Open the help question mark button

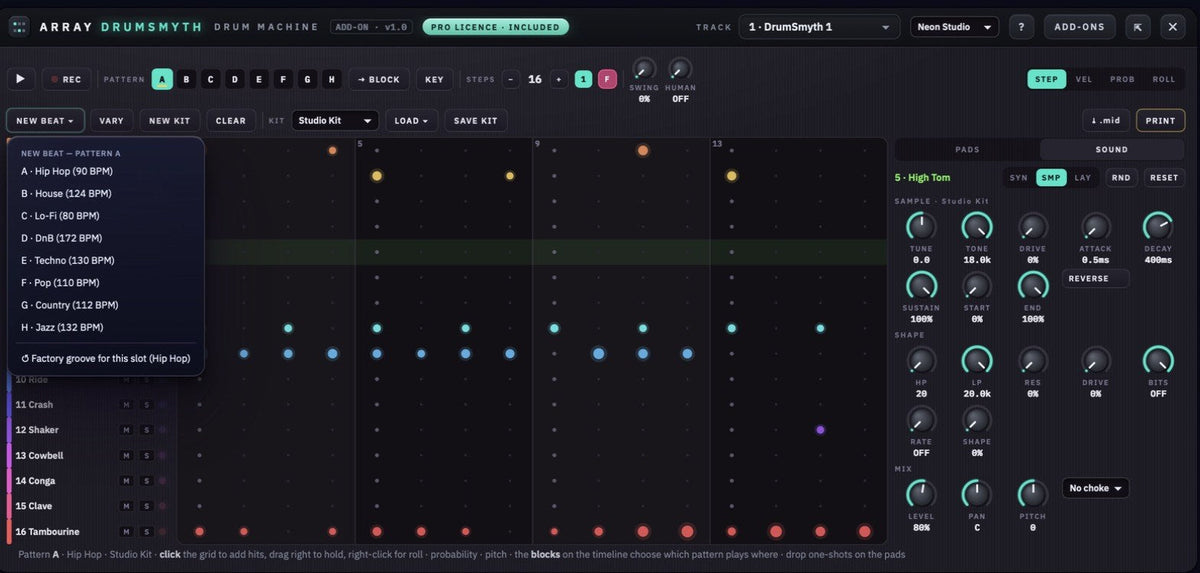(x=1020, y=27)
